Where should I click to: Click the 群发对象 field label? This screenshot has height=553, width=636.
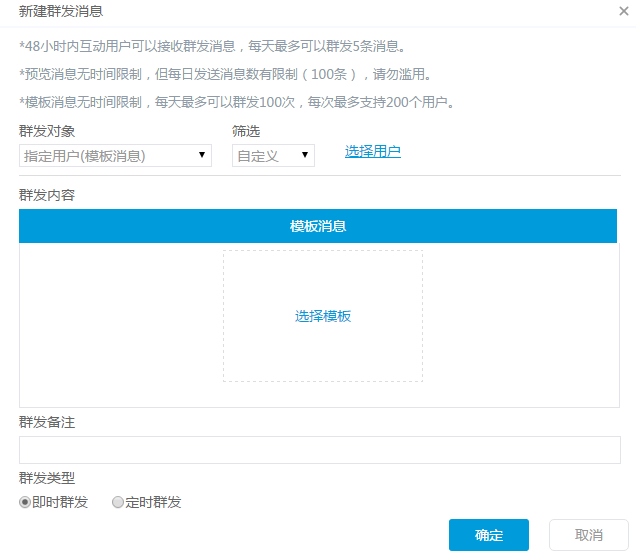[x=47, y=131]
